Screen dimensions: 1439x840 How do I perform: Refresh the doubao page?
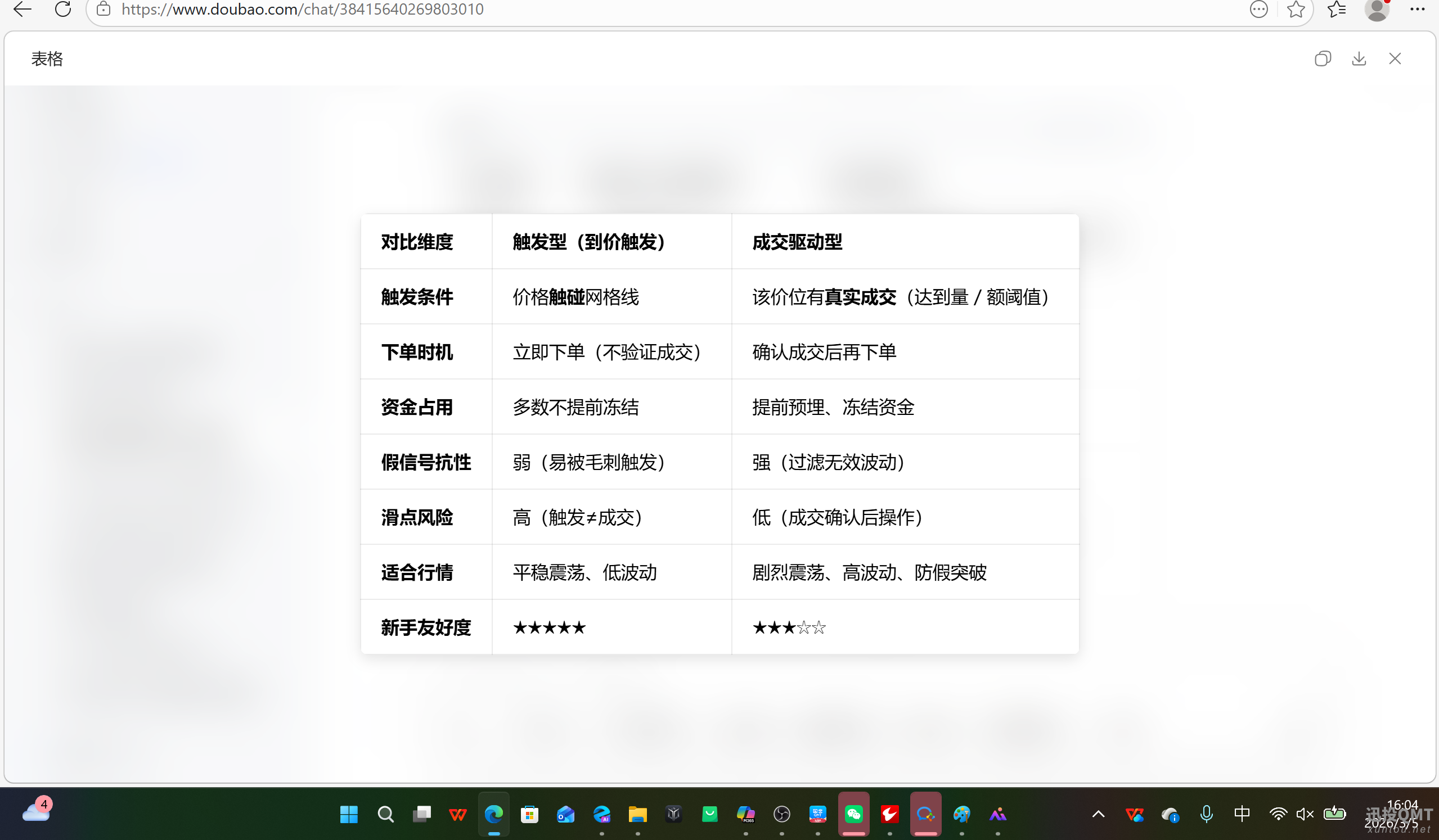click(x=63, y=9)
